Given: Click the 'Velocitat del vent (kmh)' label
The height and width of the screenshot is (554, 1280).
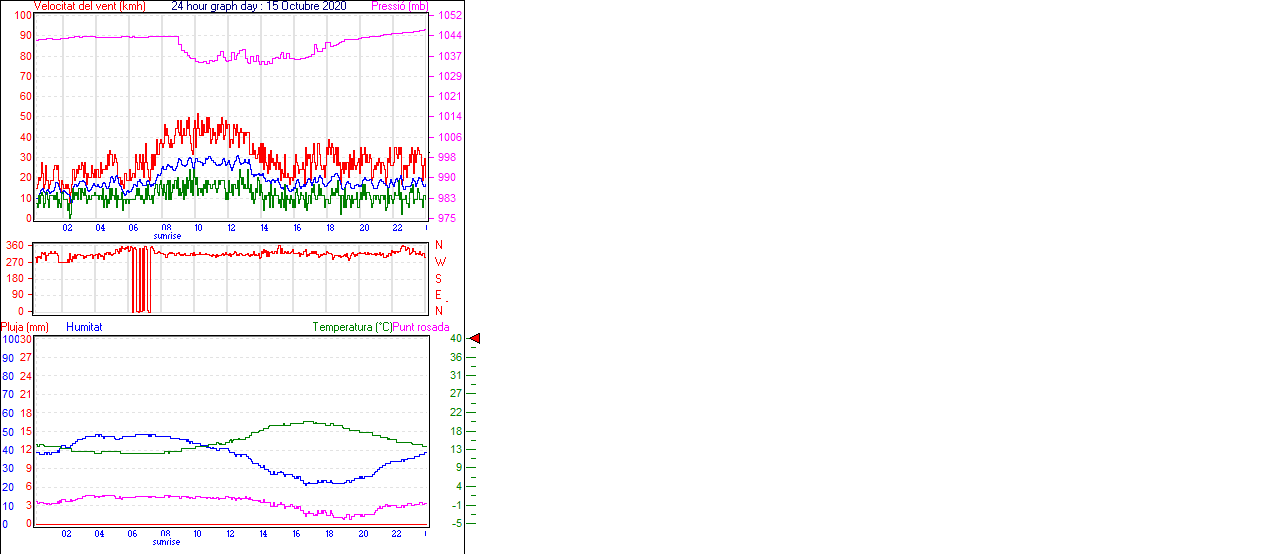Looking at the screenshot, I should [89, 6].
